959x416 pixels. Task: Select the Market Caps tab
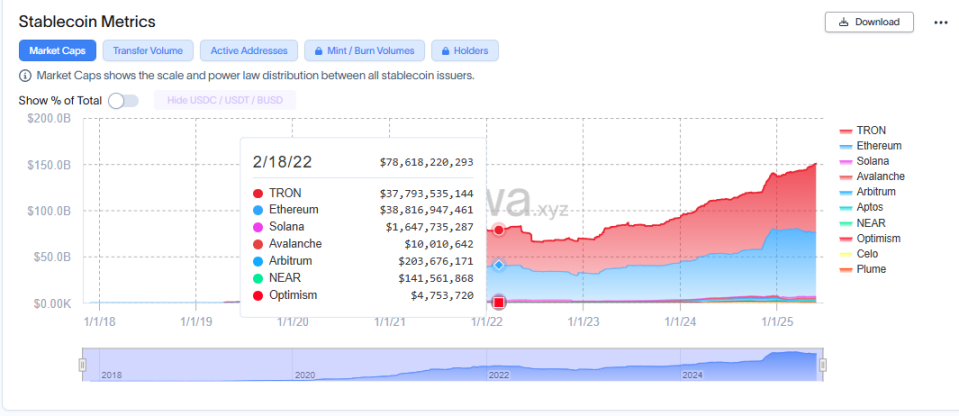click(x=57, y=50)
